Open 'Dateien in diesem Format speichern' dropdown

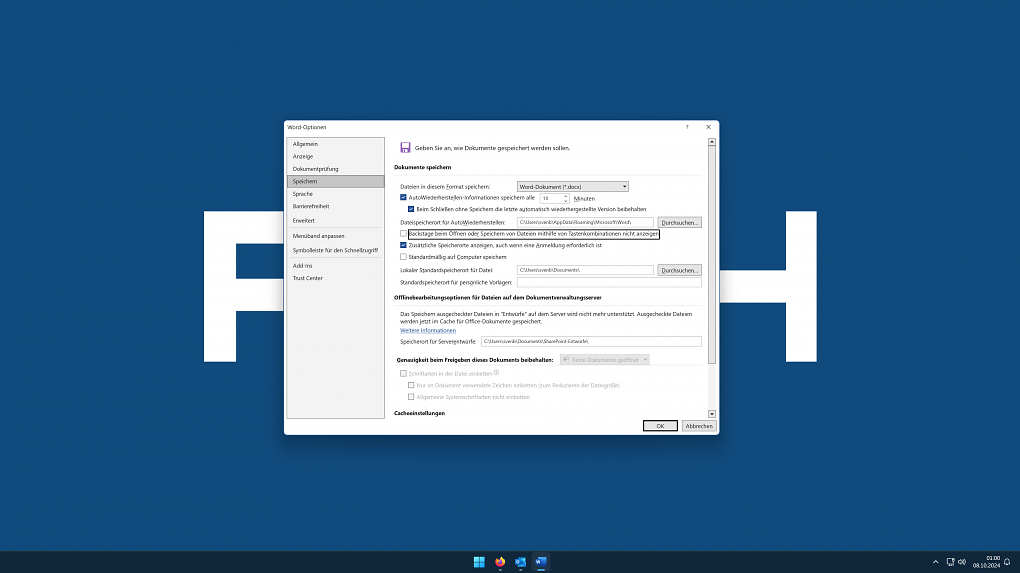click(572, 187)
